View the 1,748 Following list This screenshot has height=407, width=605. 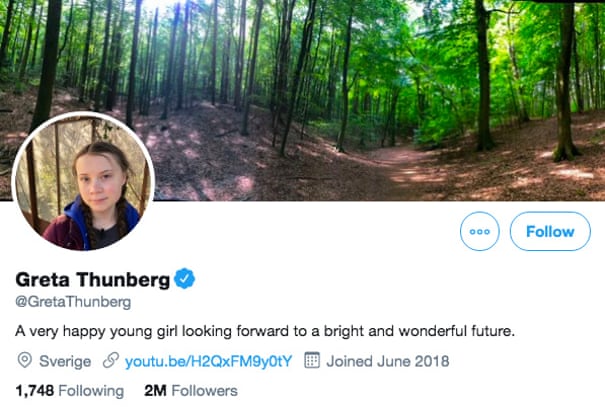69,390
